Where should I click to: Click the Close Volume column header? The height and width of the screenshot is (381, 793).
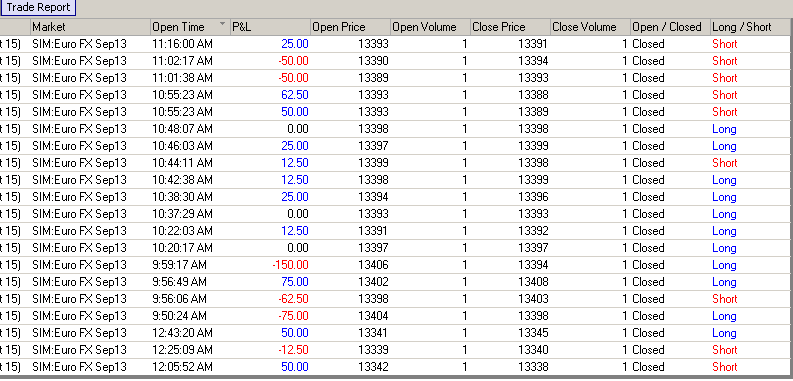590,27
